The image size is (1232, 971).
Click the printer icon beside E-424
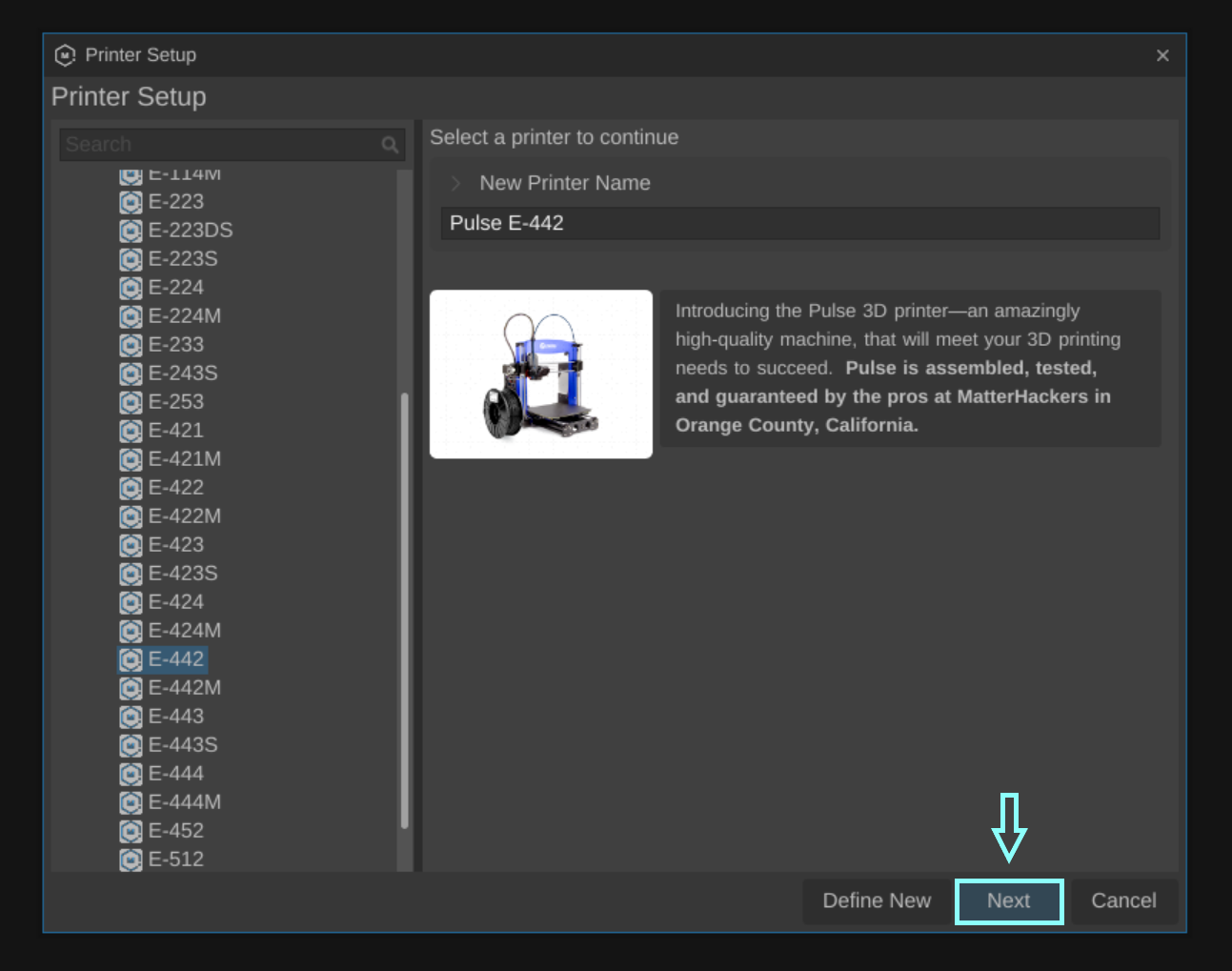131,602
